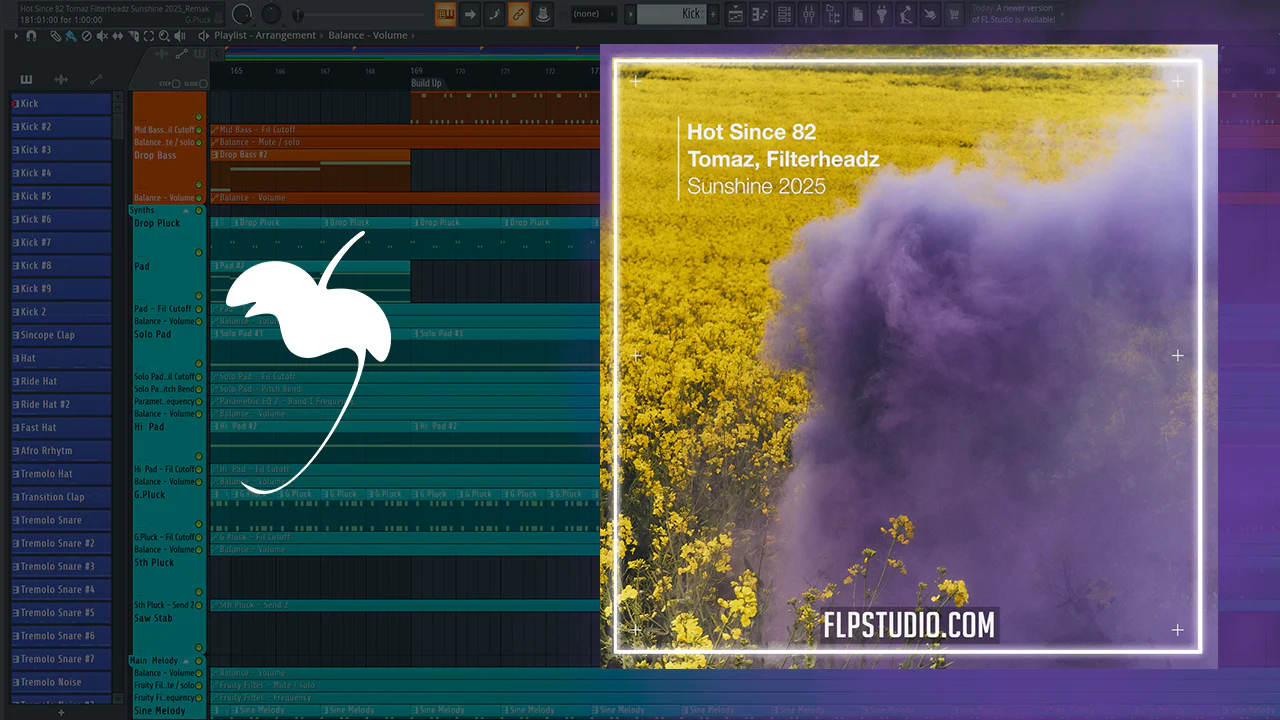This screenshot has width=1280, height=720.
Task: Toggle typing keyboard to piano icon
Action: pyautogui.click(x=445, y=14)
